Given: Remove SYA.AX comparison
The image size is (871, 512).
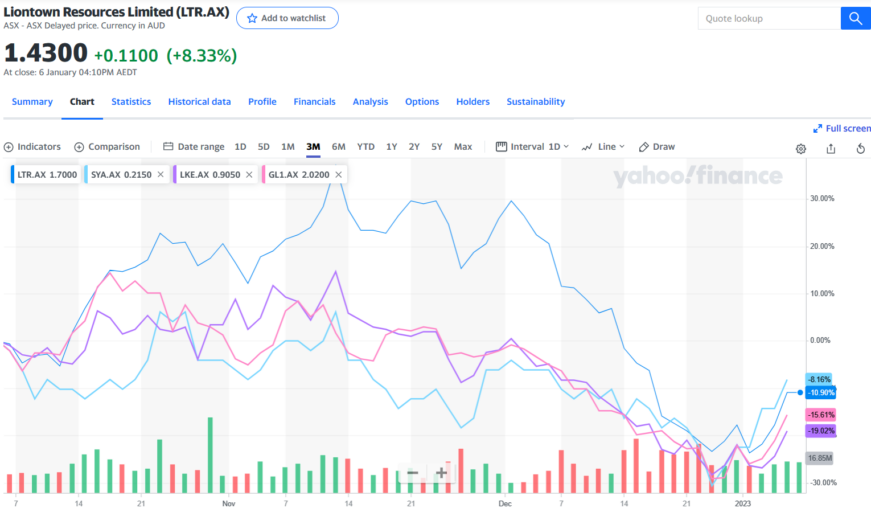Looking at the screenshot, I should pos(161,174).
